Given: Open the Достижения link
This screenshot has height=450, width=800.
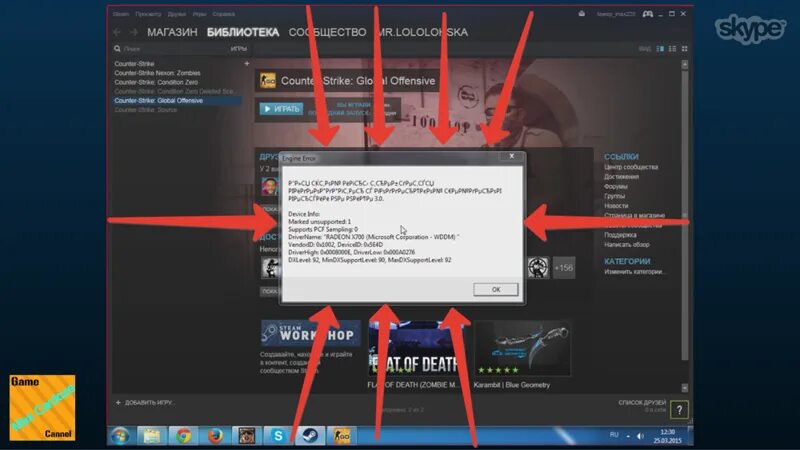Looking at the screenshot, I should coord(621,177).
